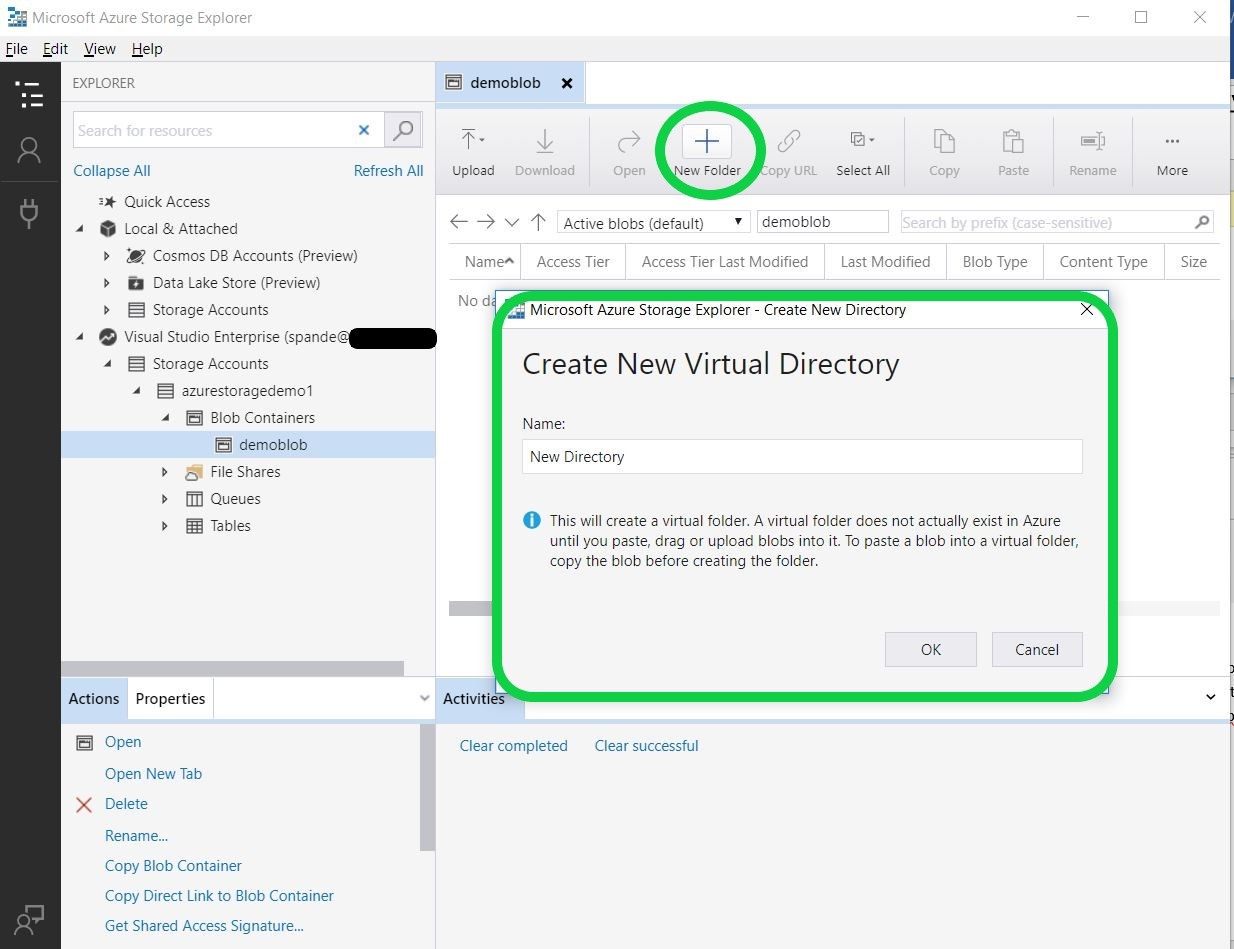Click the Connect plug icon in sidebar

(x=29, y=212)
